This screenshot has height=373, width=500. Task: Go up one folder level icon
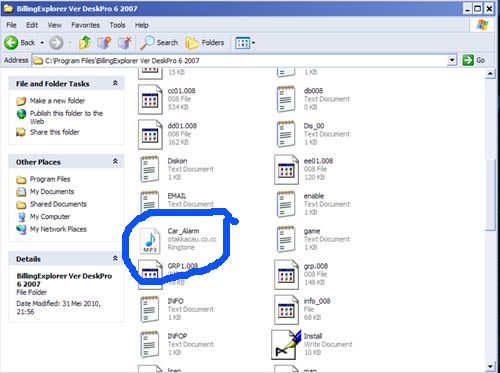(85, 43)
